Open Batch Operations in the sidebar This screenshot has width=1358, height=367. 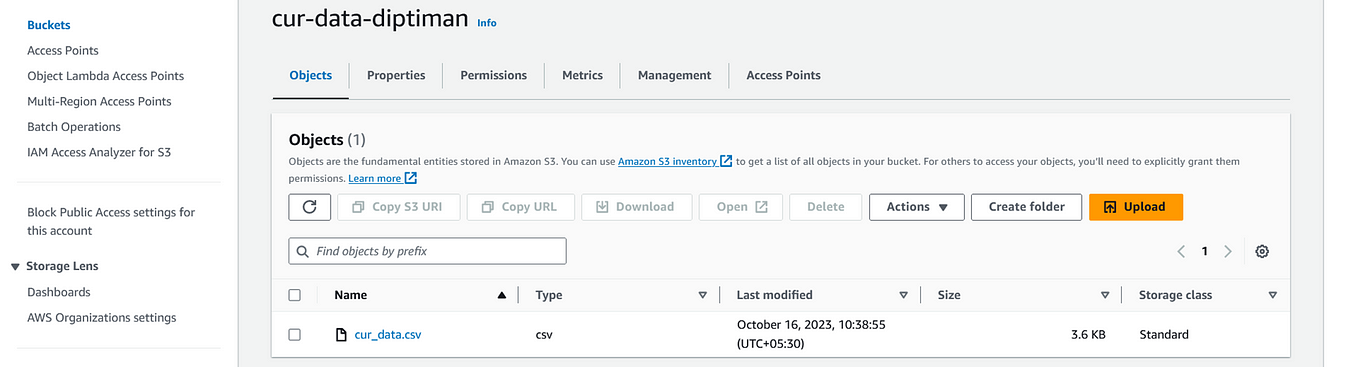click(74, 127)
